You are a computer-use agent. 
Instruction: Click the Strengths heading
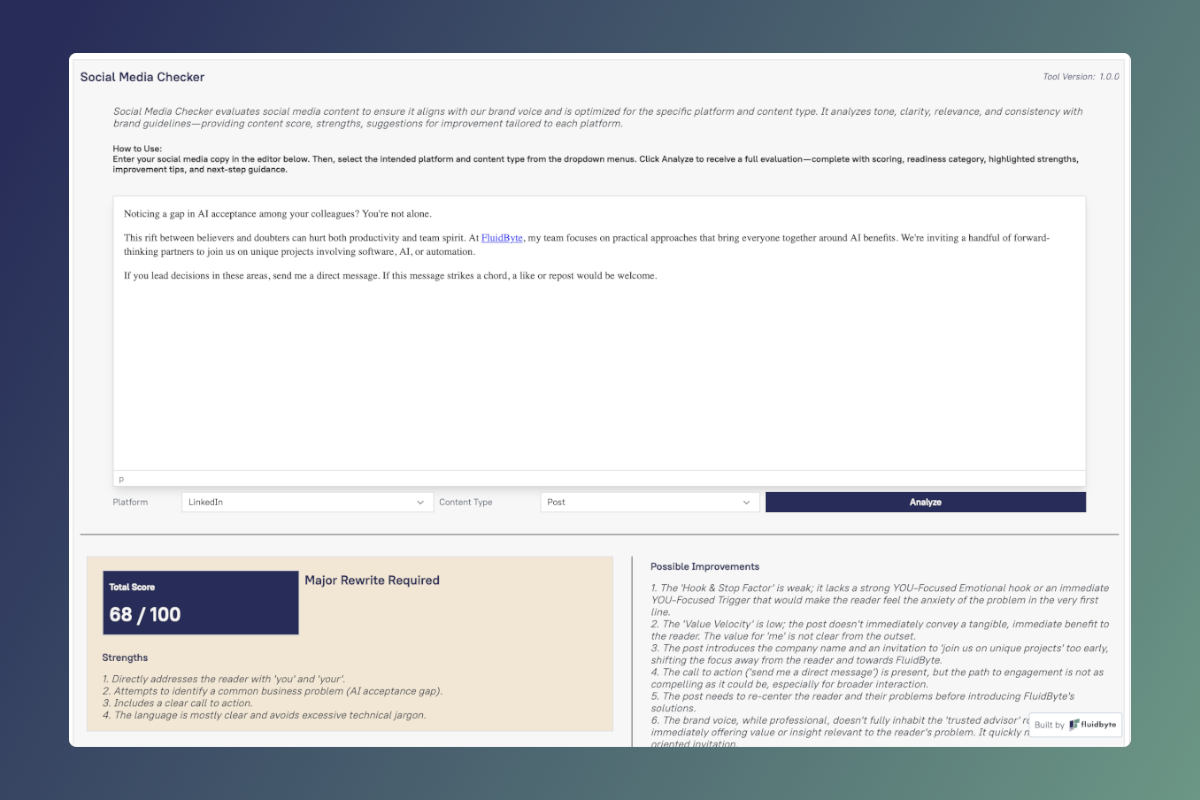point(125,658)
